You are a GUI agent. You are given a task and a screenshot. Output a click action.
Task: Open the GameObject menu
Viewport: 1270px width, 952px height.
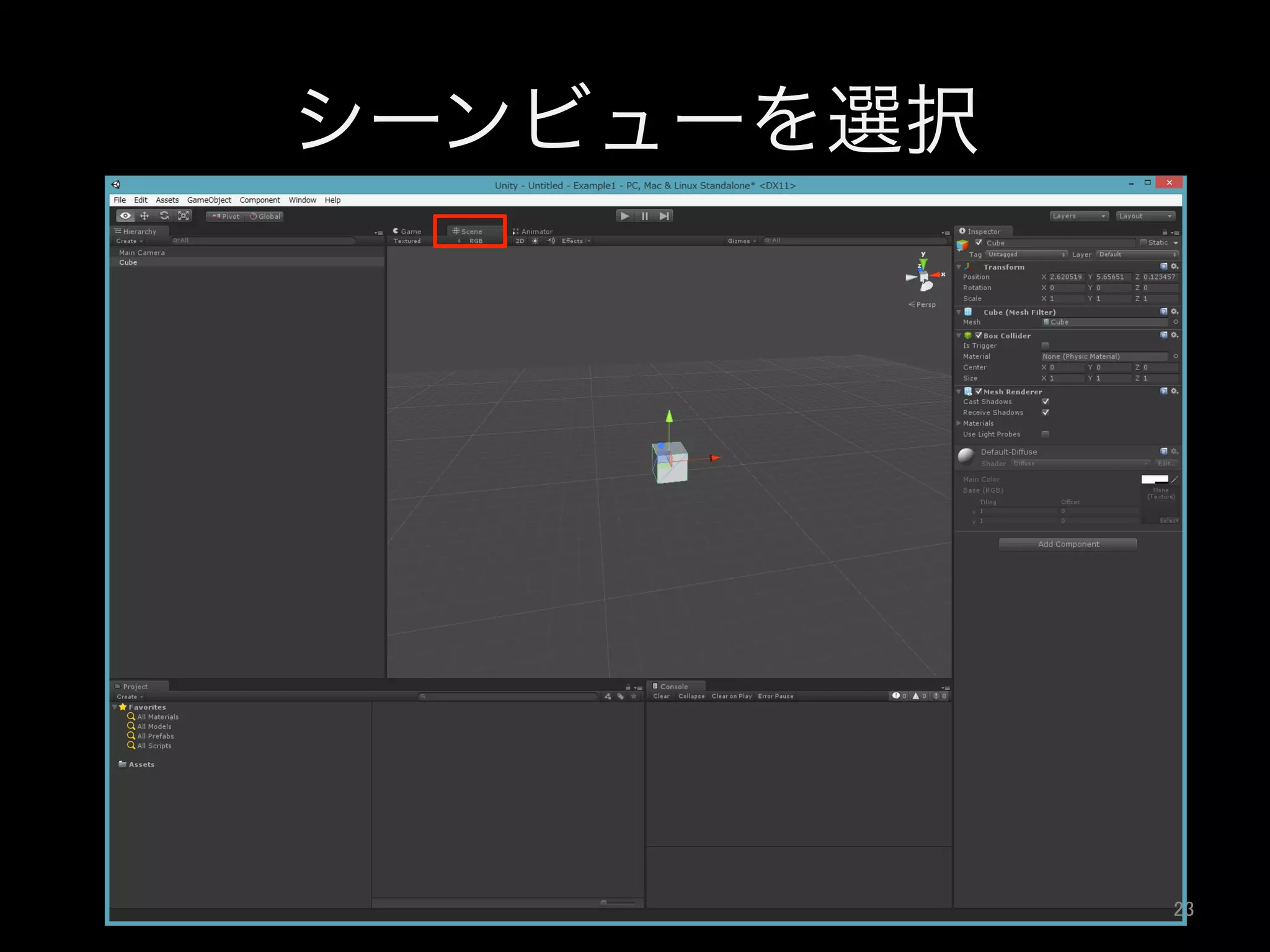[x=209, y=200]
